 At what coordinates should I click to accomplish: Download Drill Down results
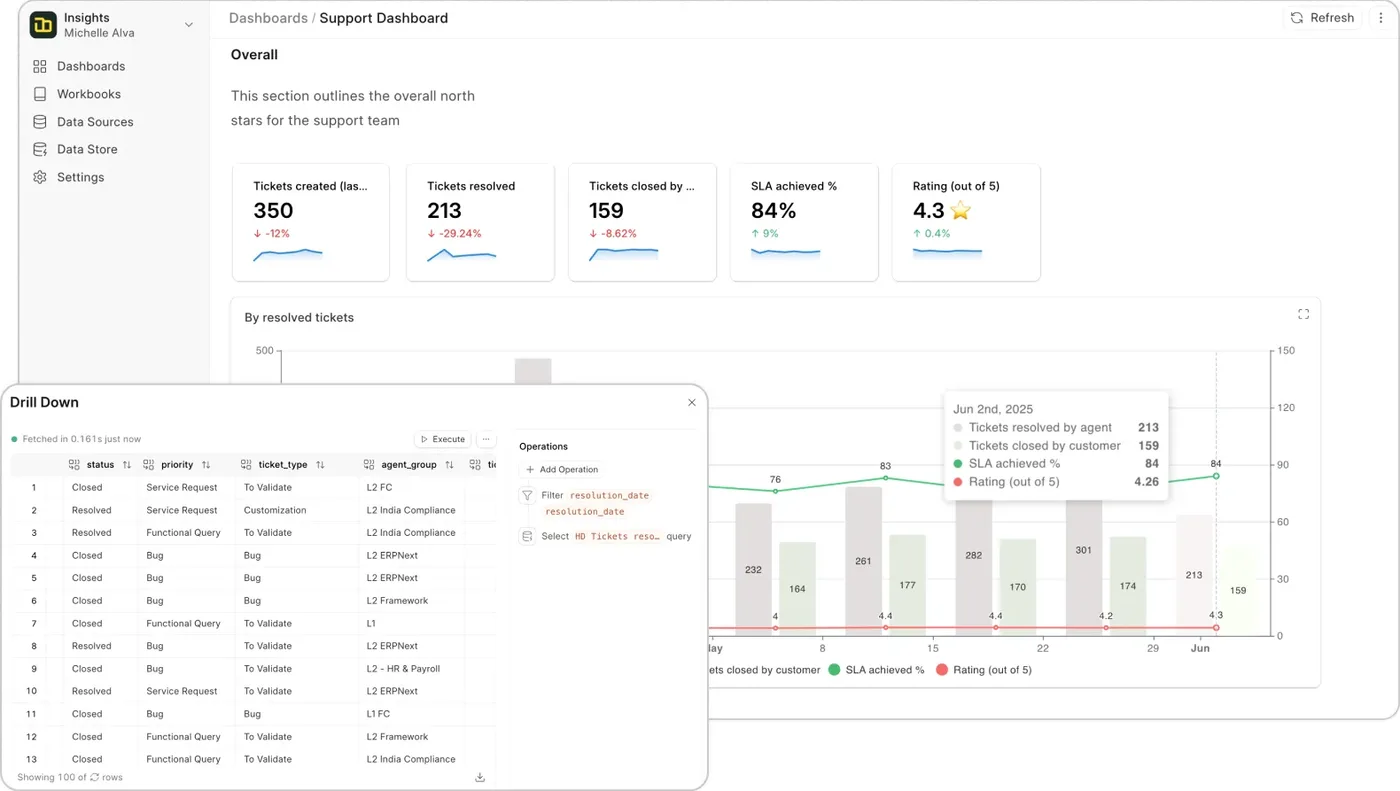(480, 777)
